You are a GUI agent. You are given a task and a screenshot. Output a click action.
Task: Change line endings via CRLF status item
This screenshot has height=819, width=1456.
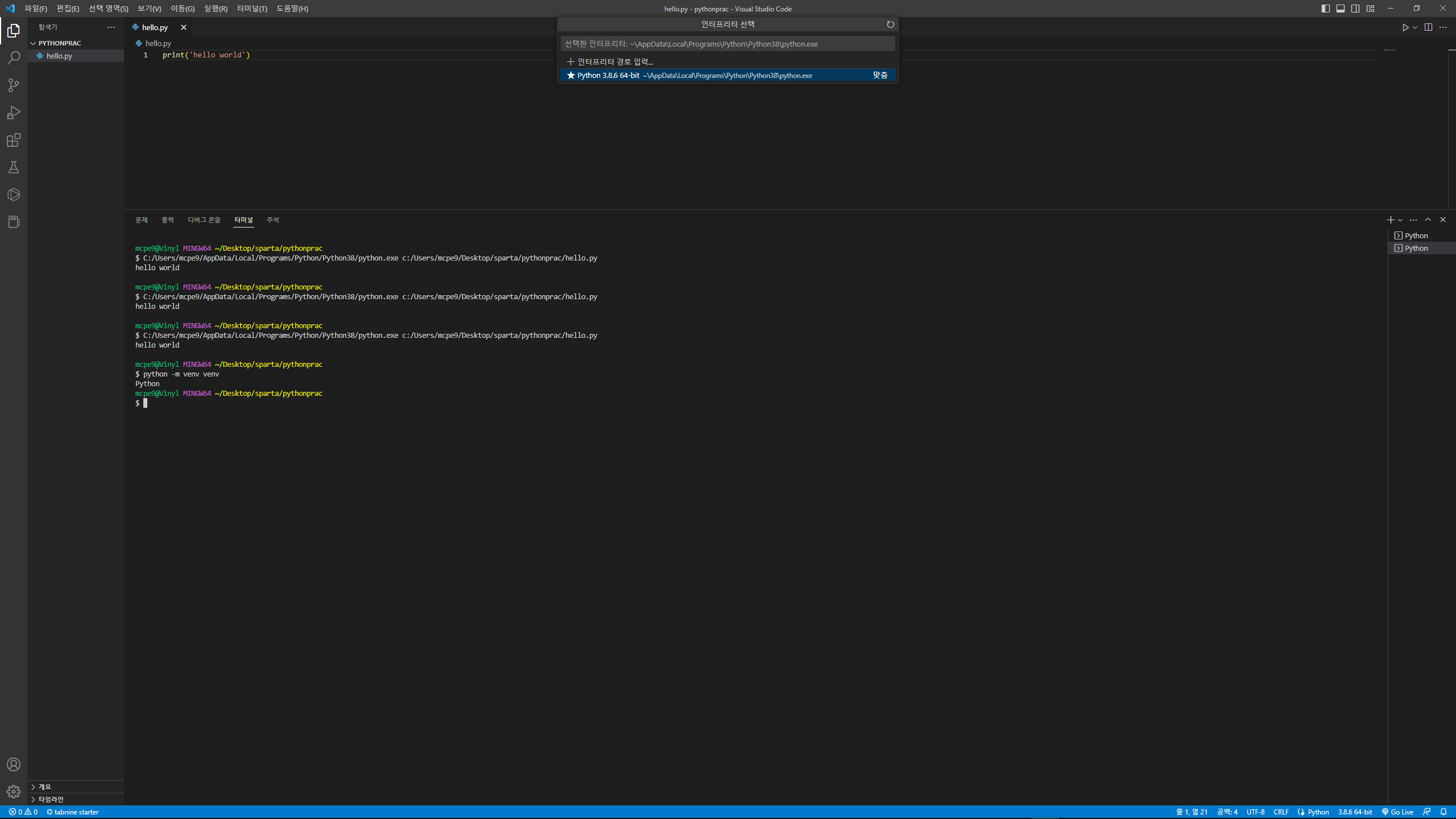click(x=1281, y=812)
